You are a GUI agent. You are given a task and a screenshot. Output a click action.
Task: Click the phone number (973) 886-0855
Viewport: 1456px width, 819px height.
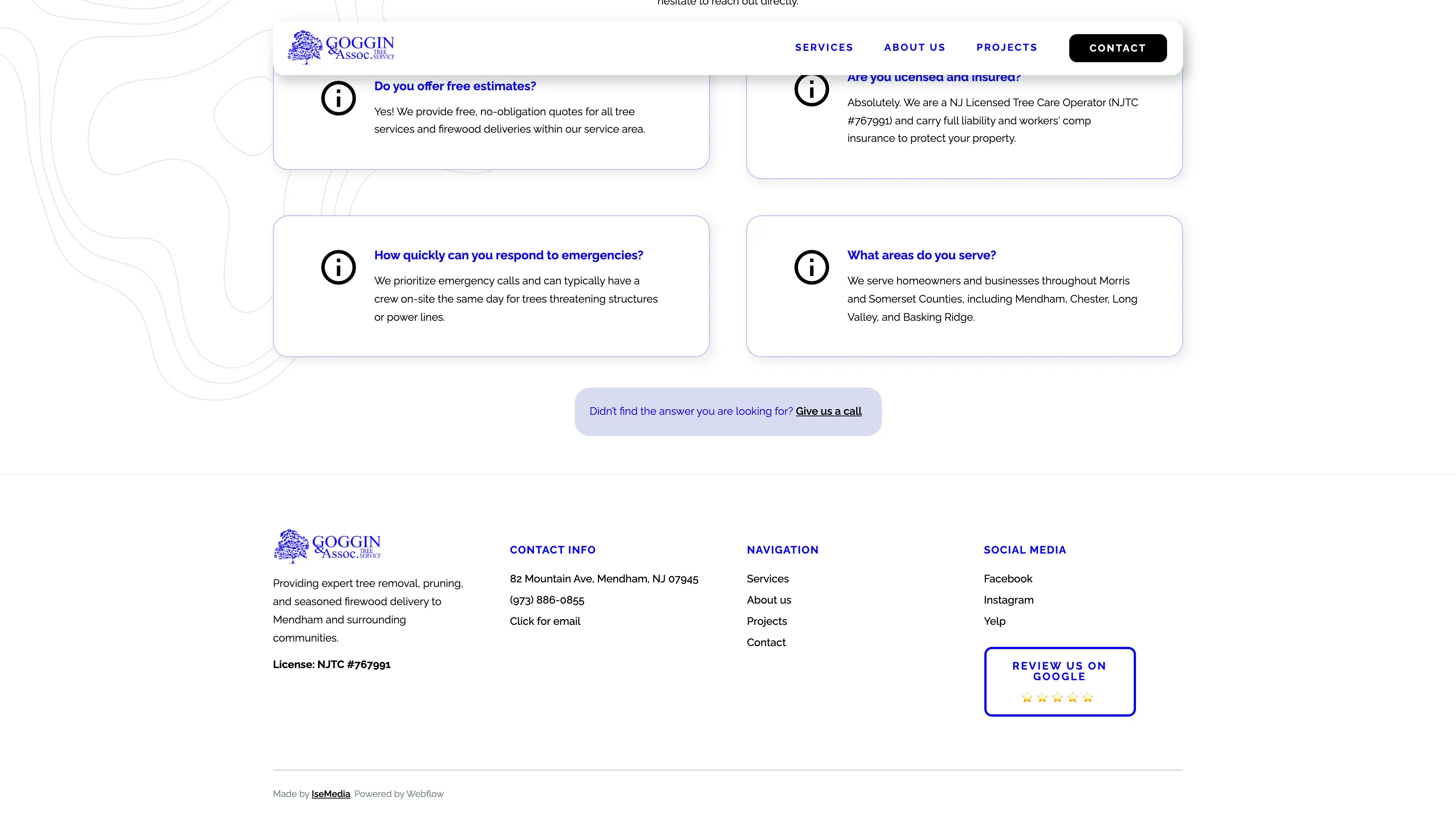point(546,600)
